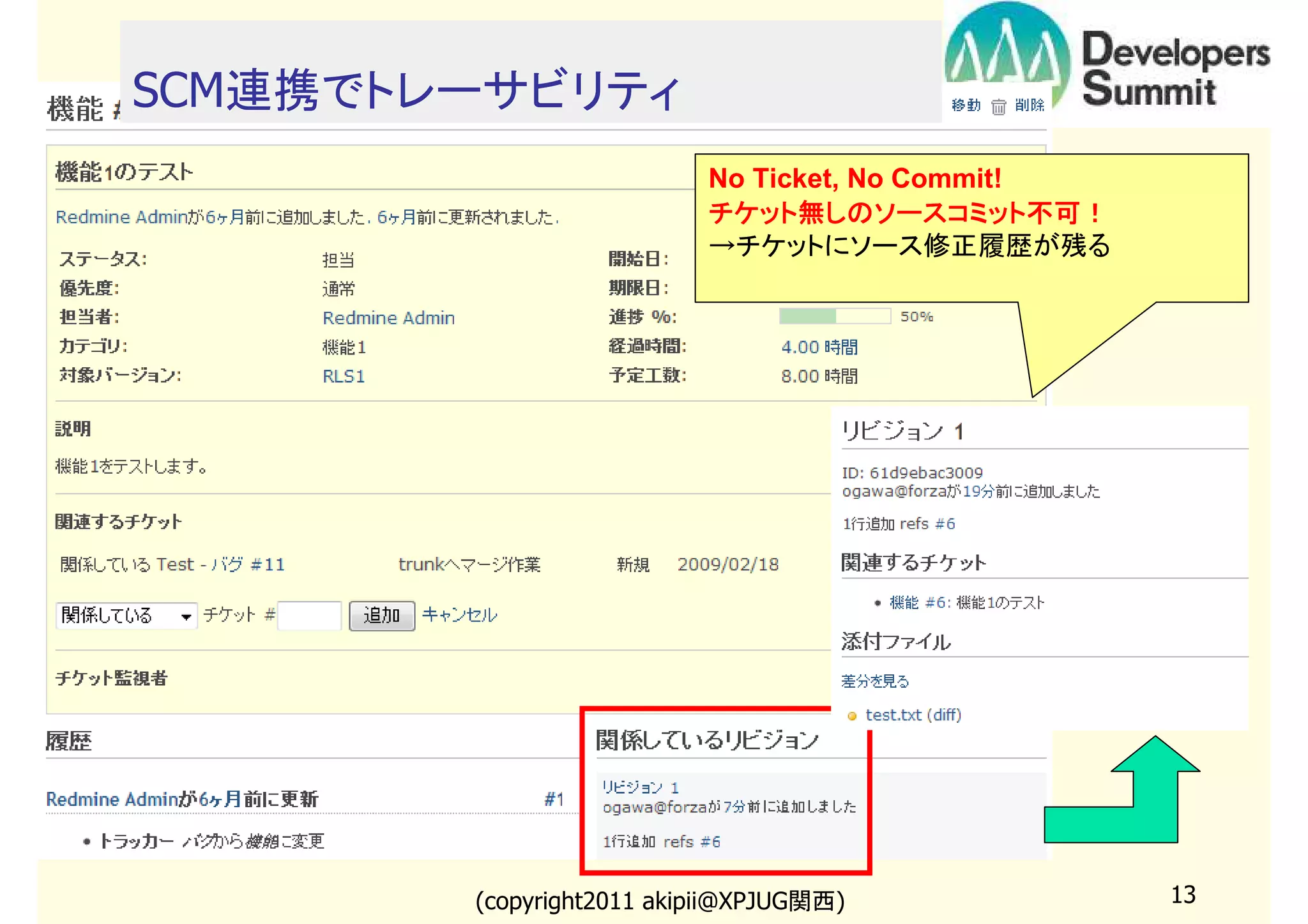Click the 添付ファイル attachments heading
The width and height of the screenshot is (1308, 924).
coord(896,641)
